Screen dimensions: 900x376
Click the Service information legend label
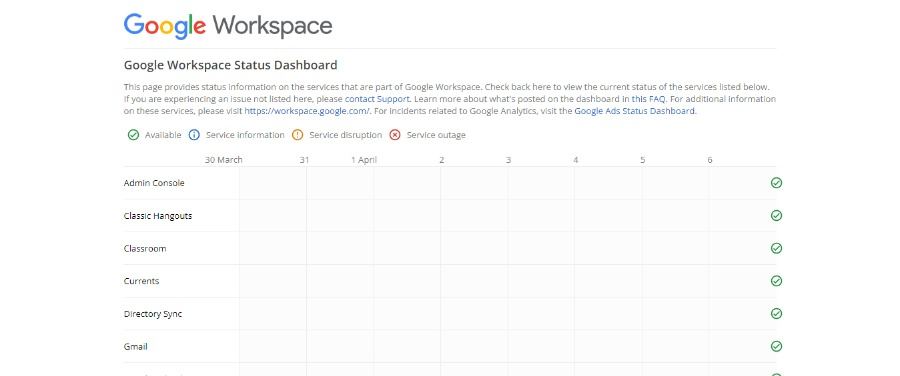coord(245,135)
